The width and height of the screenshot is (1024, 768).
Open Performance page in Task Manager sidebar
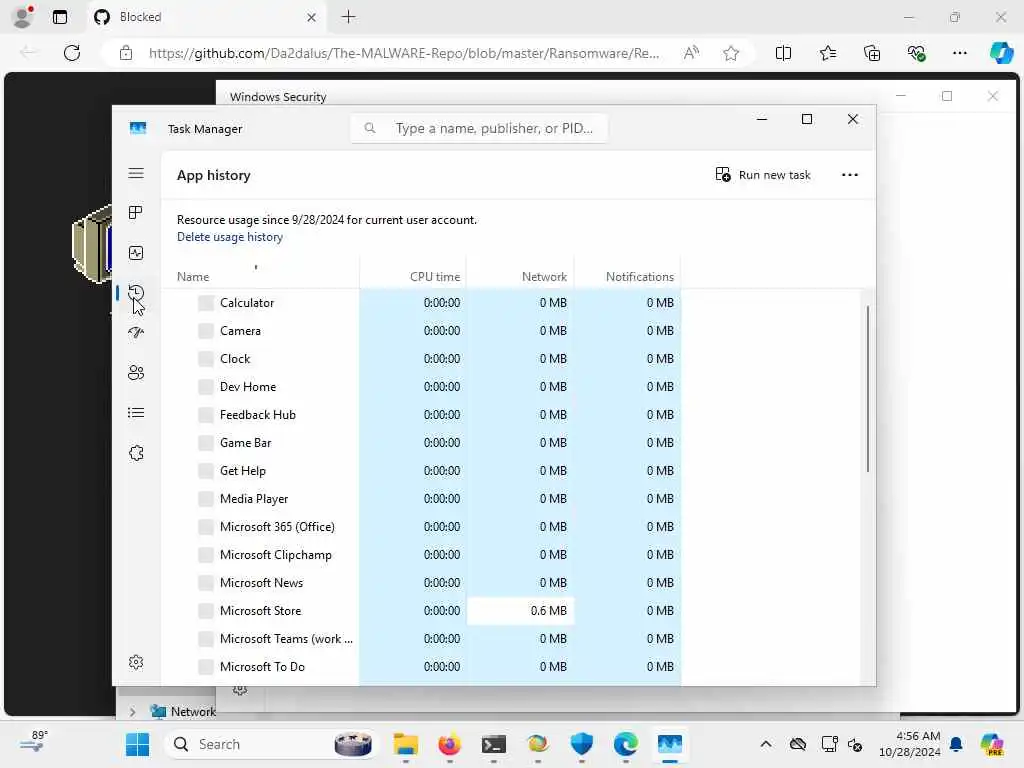tap(136, 253)
